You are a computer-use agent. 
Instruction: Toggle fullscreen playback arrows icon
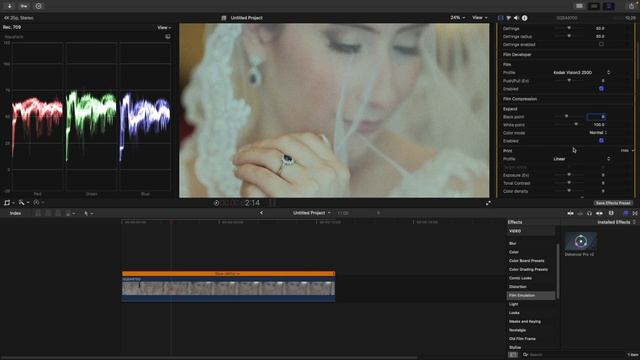point(488,203)
